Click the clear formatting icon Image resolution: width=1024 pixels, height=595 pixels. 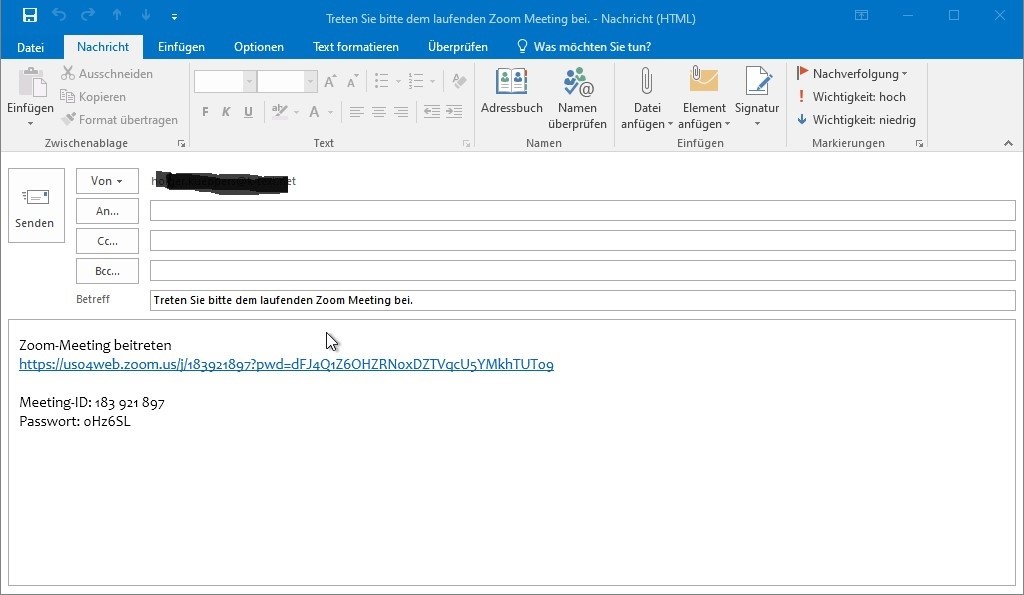click(x=459, y=82)
